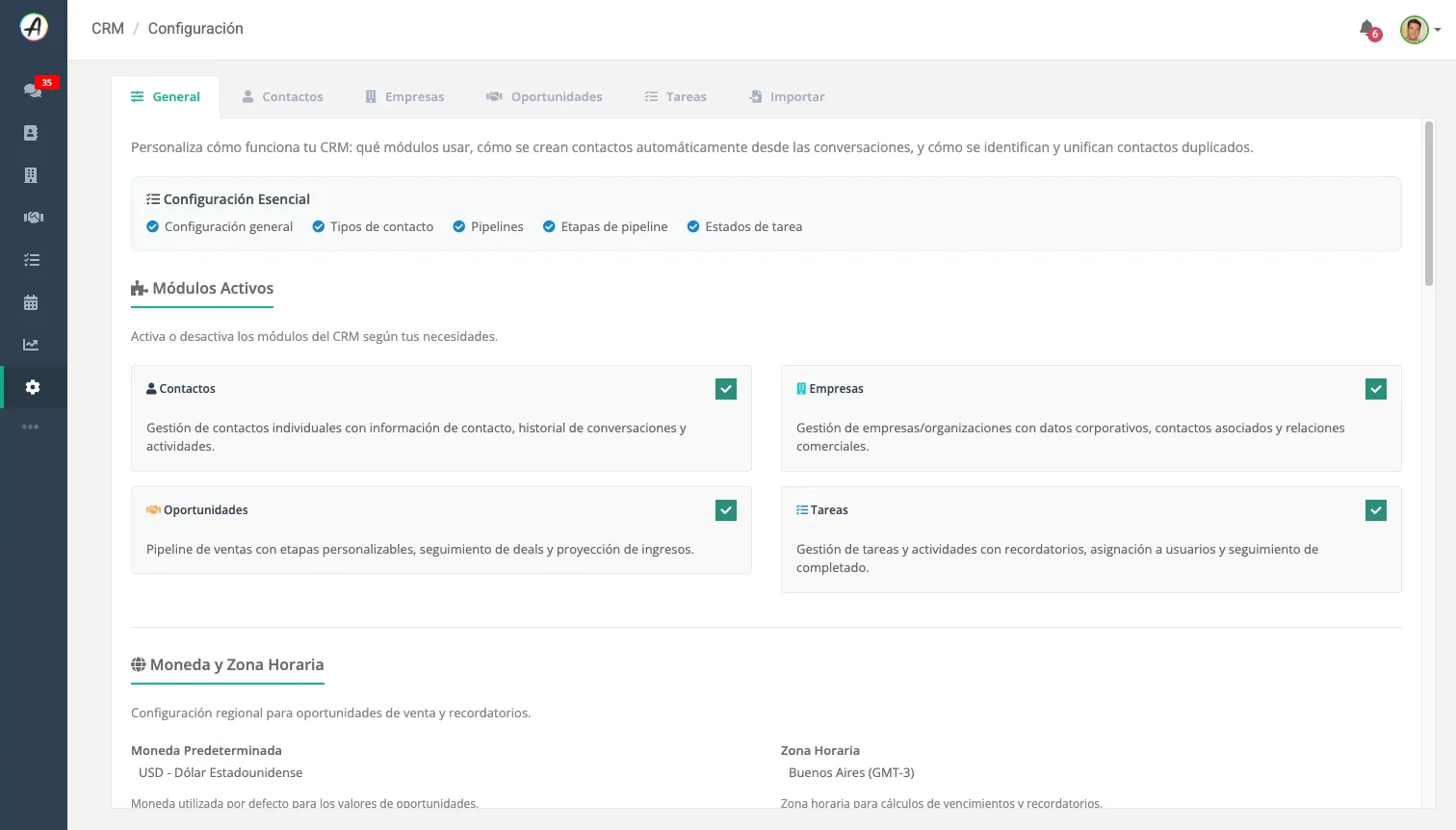Open the reports chart sidebar icon
The height and width of the screenshot is (830, 1456).
(x=31, y=345)
